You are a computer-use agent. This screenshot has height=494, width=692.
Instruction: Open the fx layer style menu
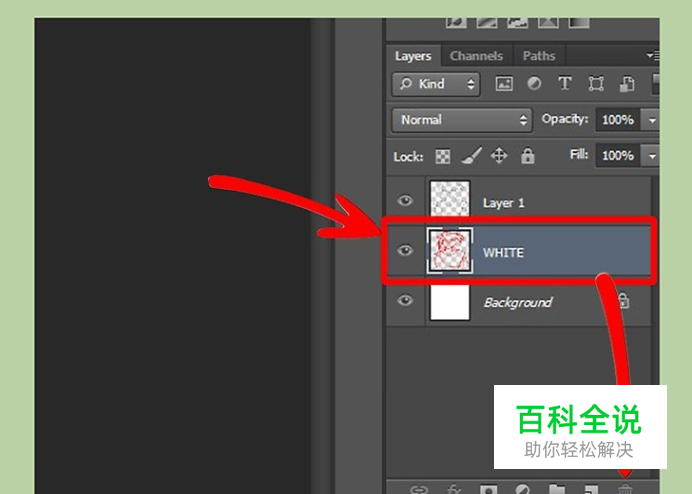(x=454, y=489)
